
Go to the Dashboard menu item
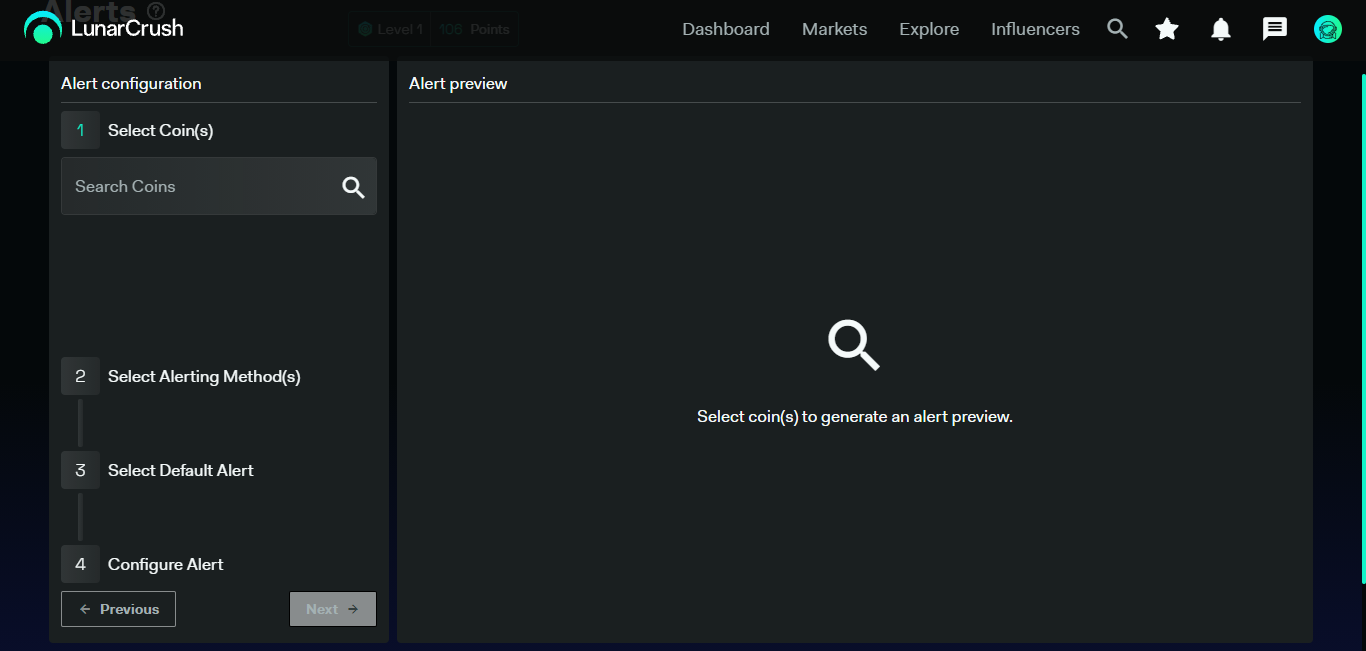pos(726,29)
